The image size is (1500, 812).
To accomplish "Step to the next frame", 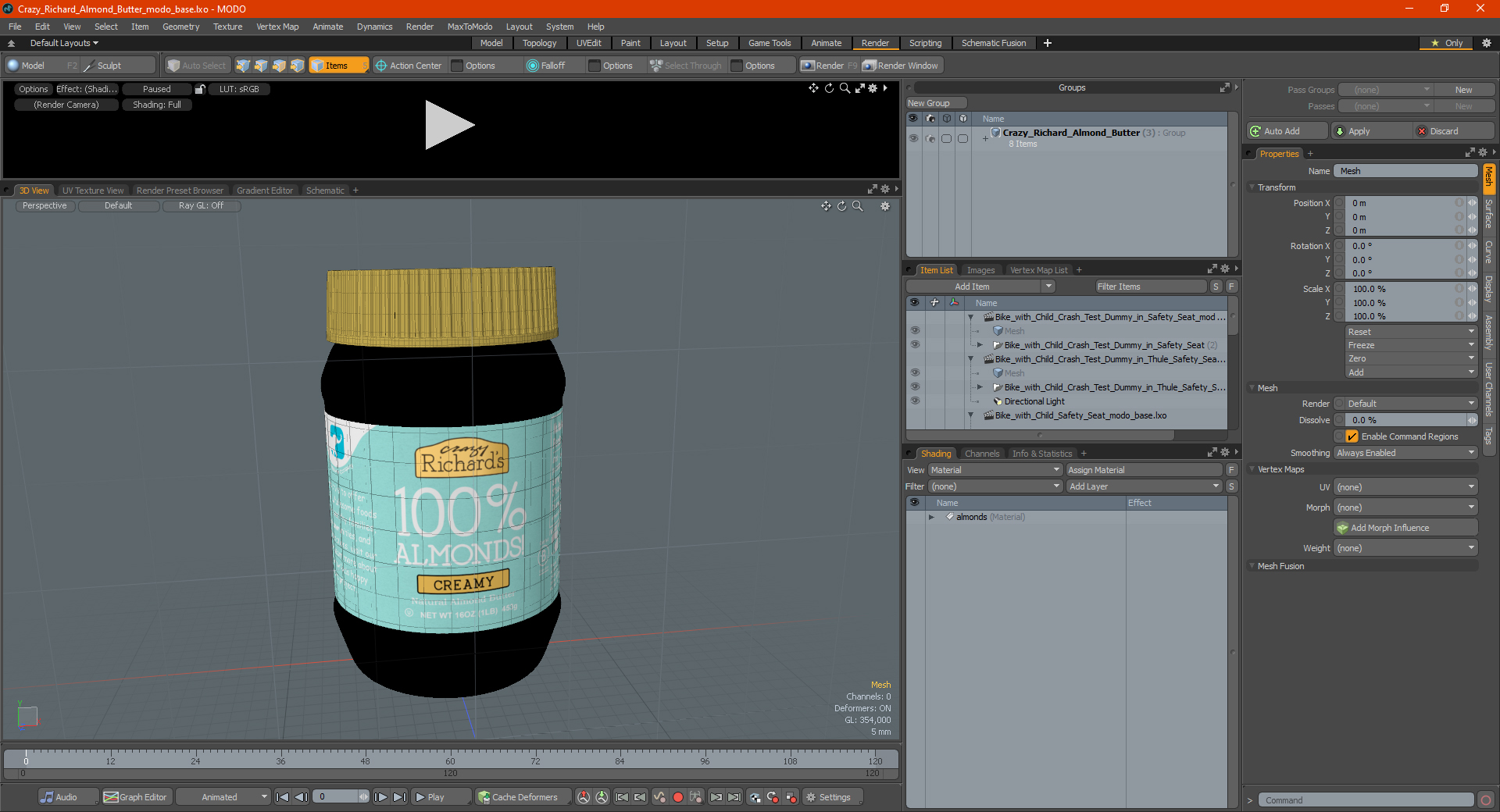I will click(x=380, y=797).
